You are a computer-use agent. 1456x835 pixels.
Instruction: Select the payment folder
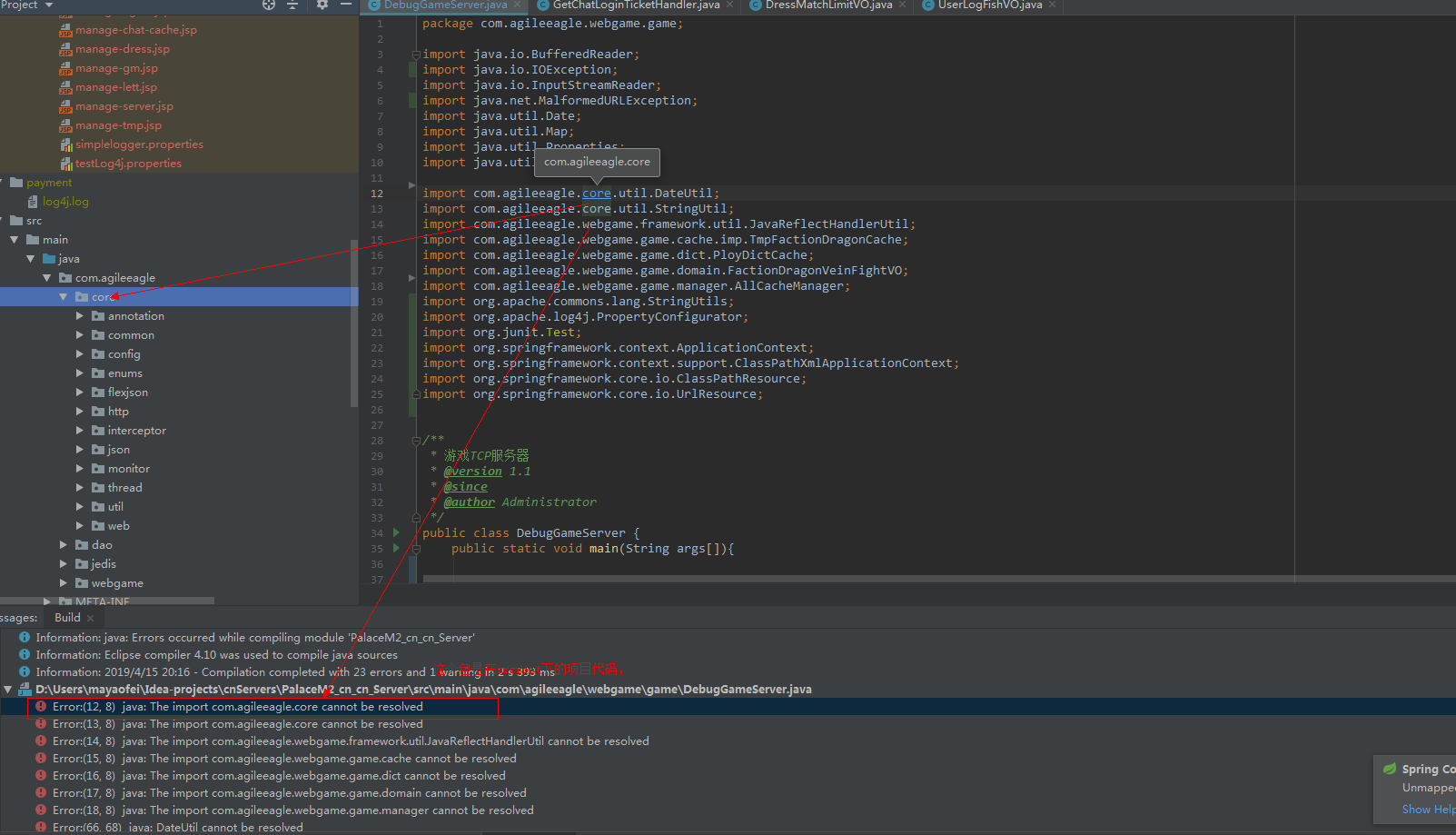pyautogui.click(x=49, y=183)
